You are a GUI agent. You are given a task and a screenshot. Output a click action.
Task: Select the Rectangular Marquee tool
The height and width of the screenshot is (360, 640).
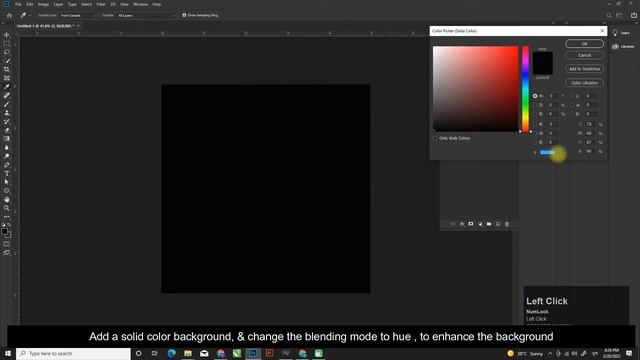point(7,44)
